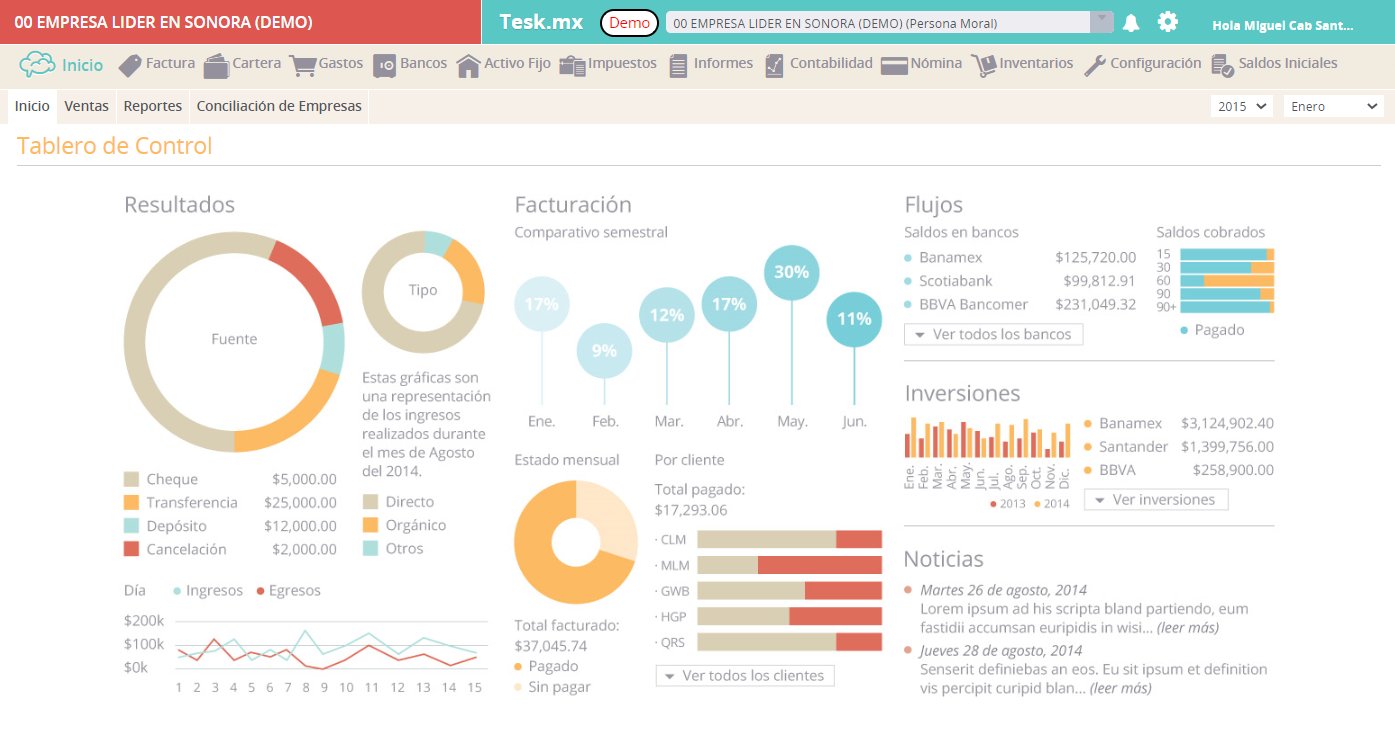Open the Inventarios hand truck icon
This screenshot has height=731, width=1395.
point(984,66)
